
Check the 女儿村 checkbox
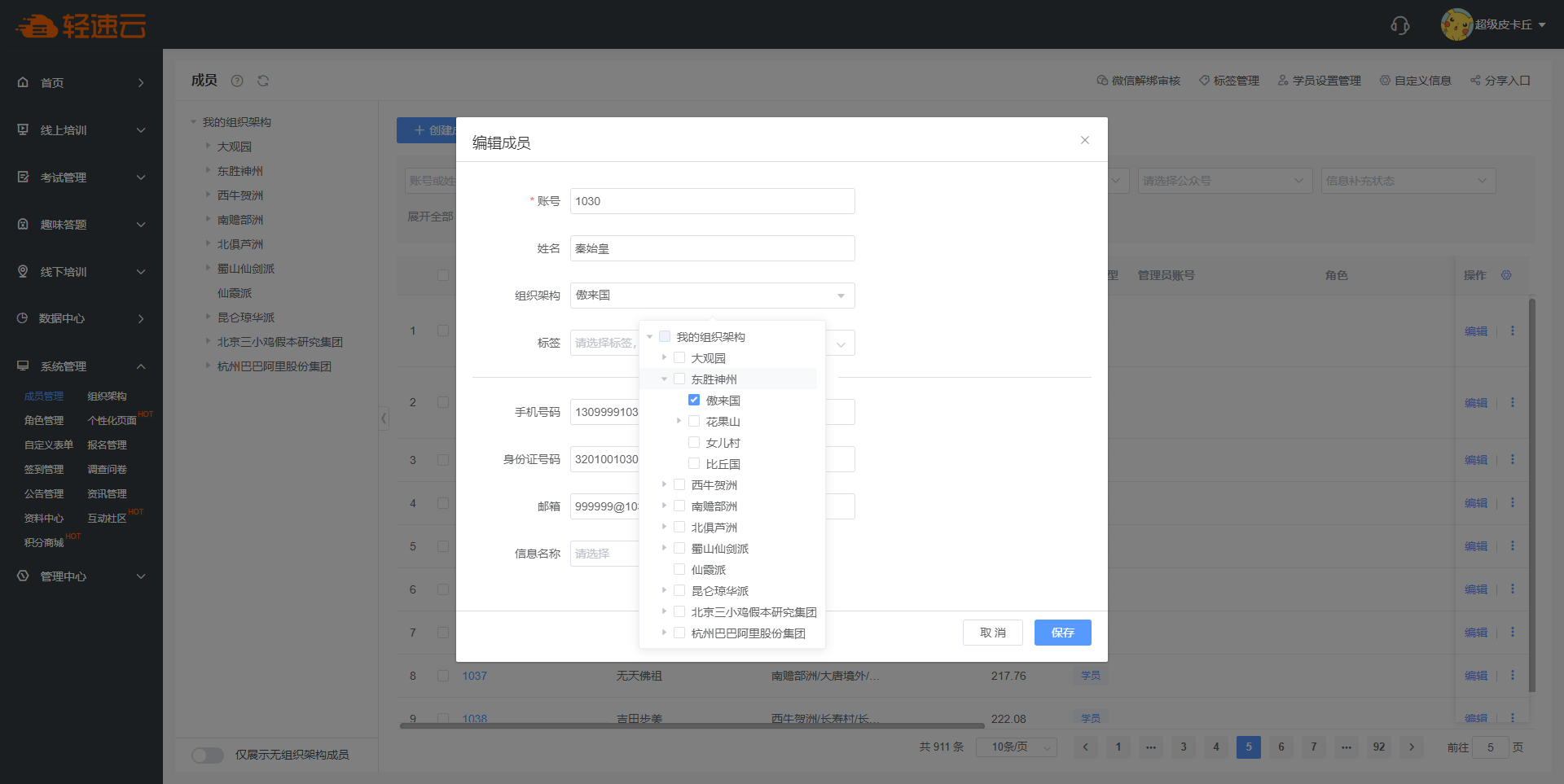click(x=694, y=442)
